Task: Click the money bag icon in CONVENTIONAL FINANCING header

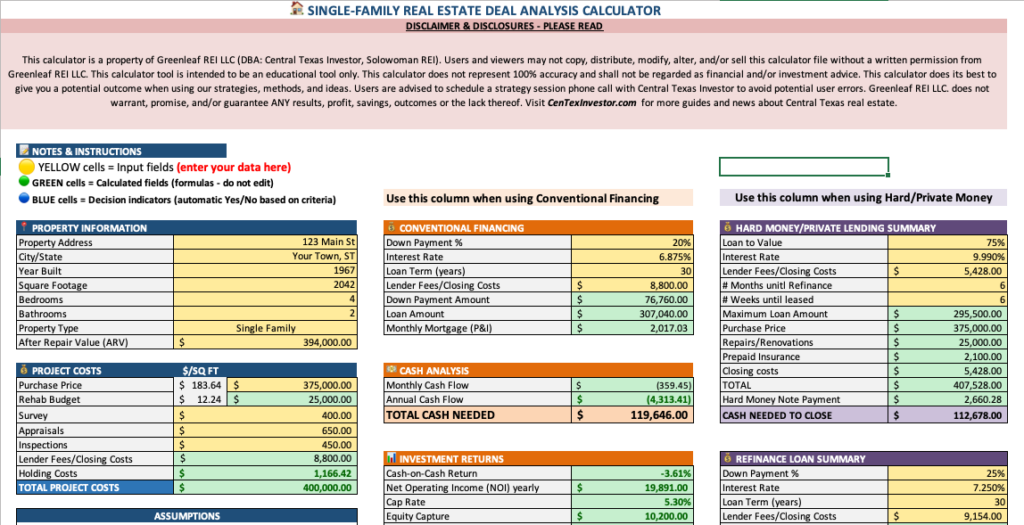Action: tap(392, 227)
